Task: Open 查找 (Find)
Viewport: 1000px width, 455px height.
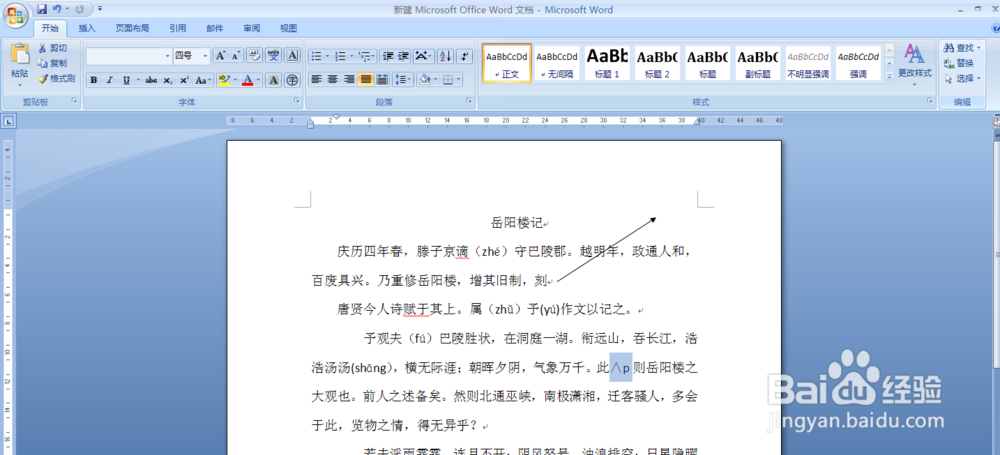Action: [x=962, y=48]
